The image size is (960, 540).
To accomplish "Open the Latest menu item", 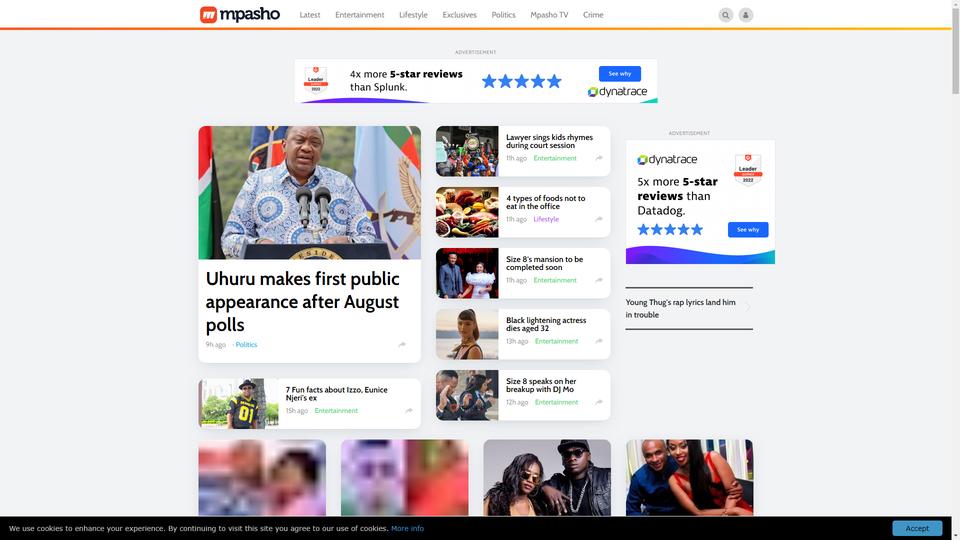I will click(x=310, y=15).
